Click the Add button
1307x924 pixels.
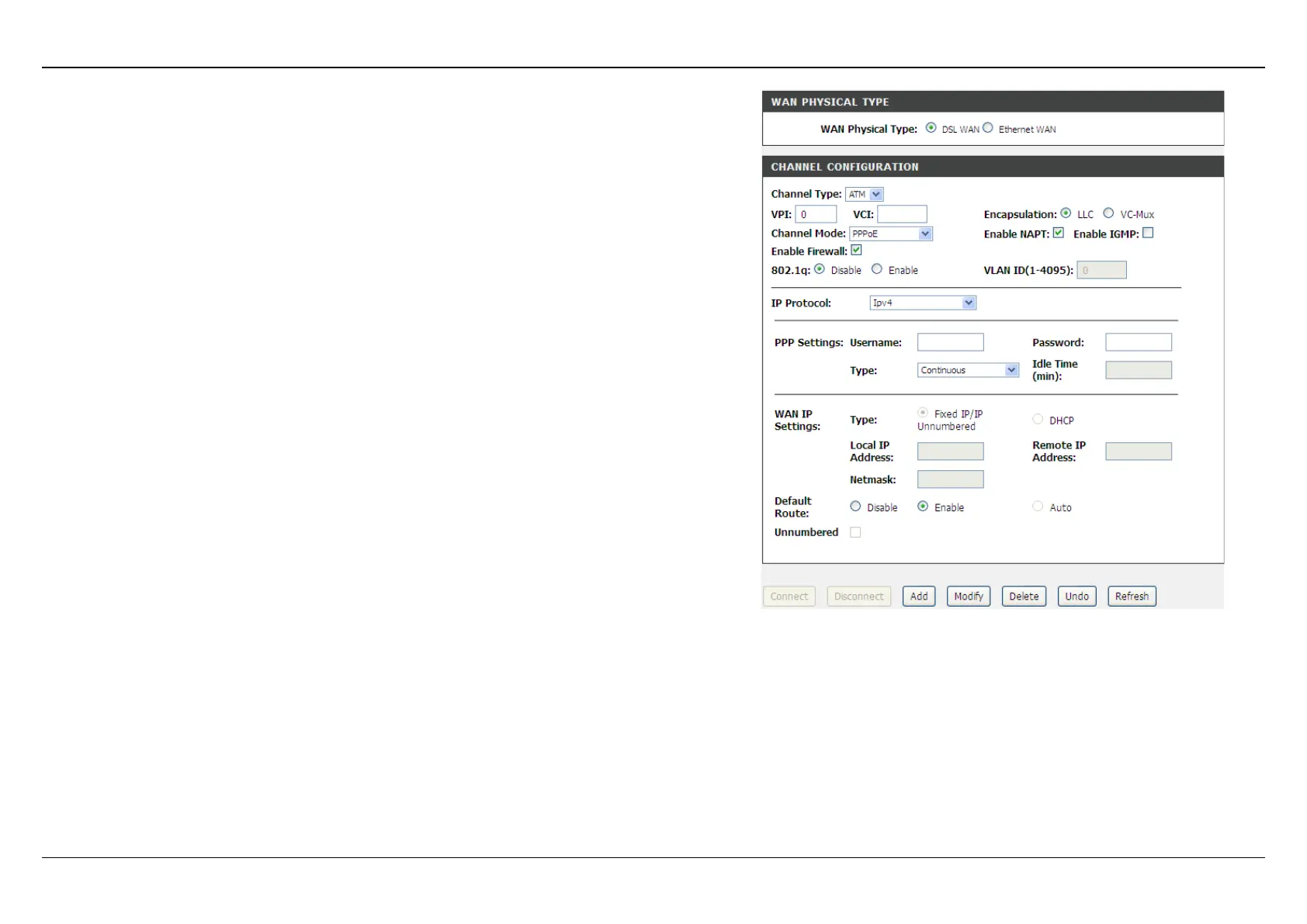(919, 597)
